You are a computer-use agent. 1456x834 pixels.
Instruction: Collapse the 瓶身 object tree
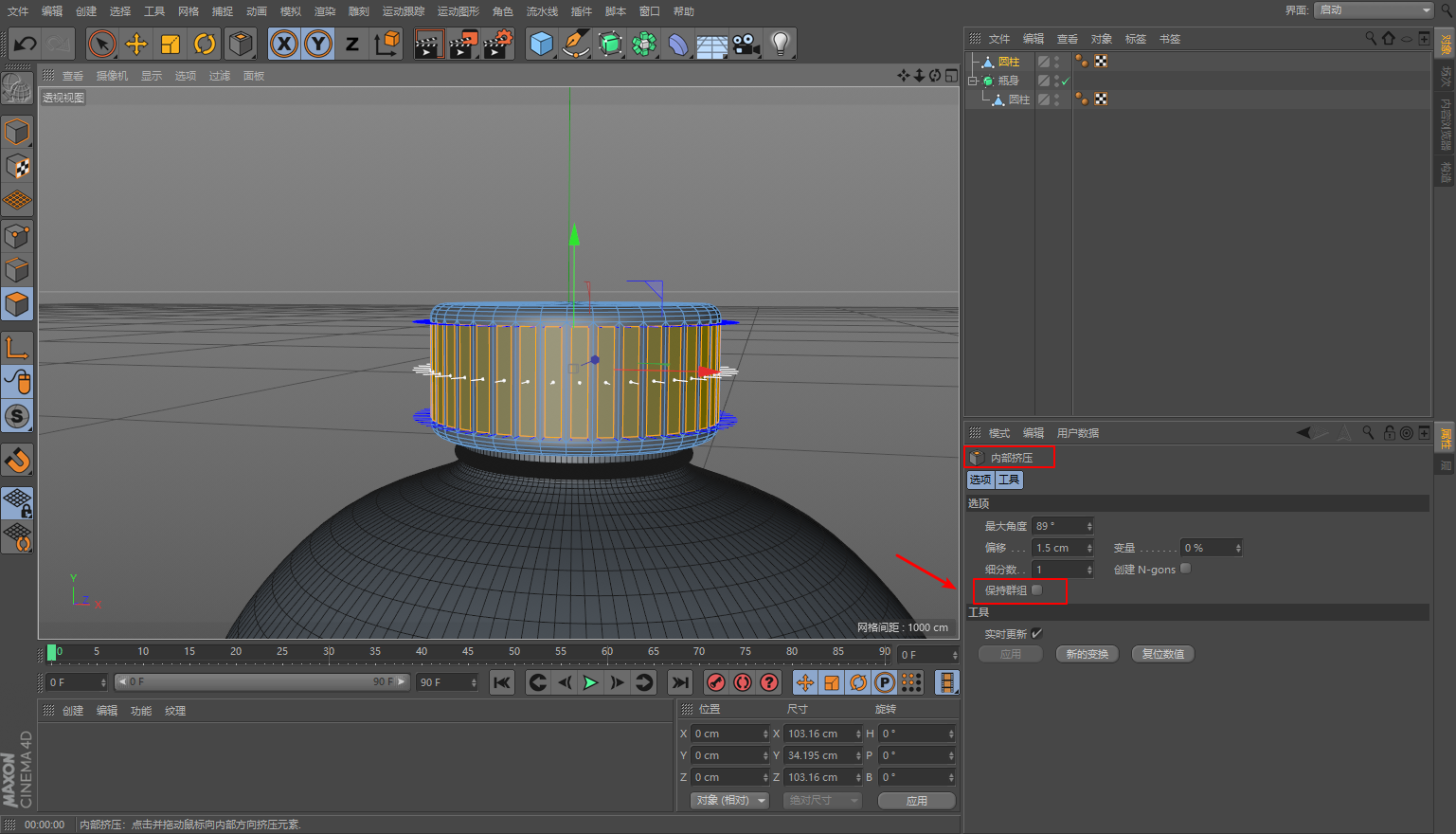(972, 81)
